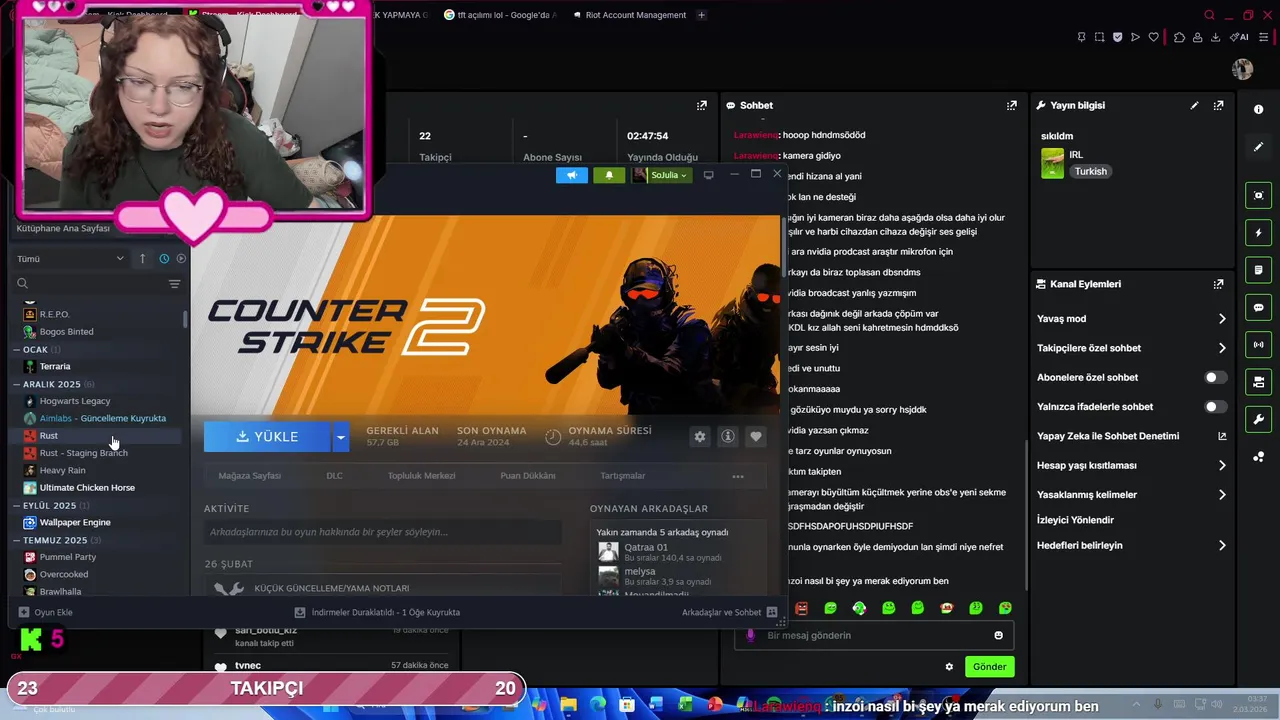Click info icon in right Kick sidebar
This screenshot has width=1280, height=720.
click(1258, 109)
